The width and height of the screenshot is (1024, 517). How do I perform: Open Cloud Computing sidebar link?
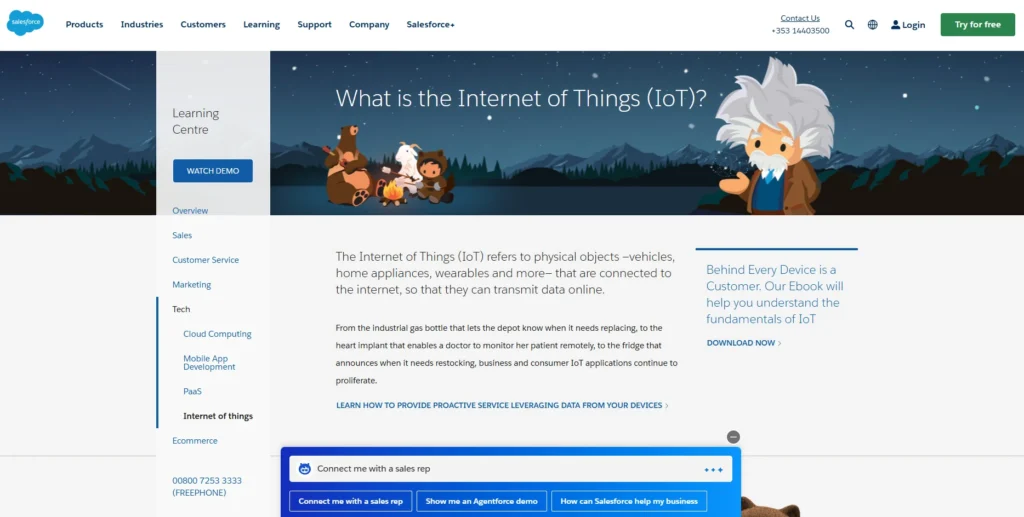point(217,334)
